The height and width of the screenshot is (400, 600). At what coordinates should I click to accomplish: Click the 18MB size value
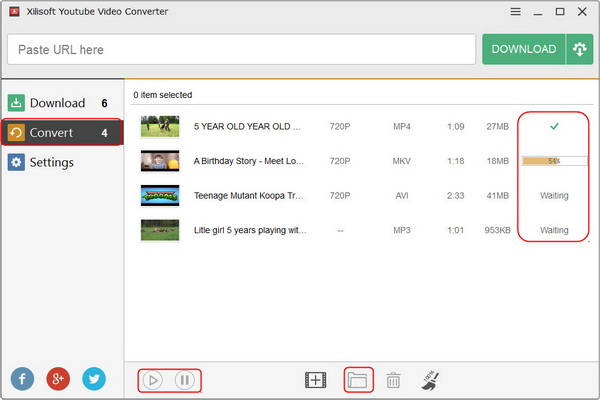497,161
